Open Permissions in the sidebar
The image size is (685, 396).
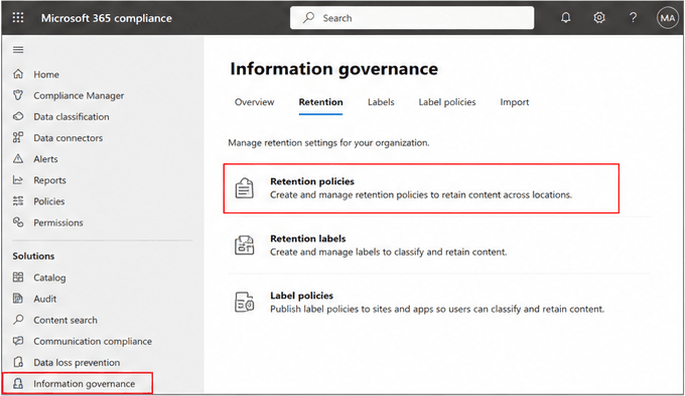(58, 223)
